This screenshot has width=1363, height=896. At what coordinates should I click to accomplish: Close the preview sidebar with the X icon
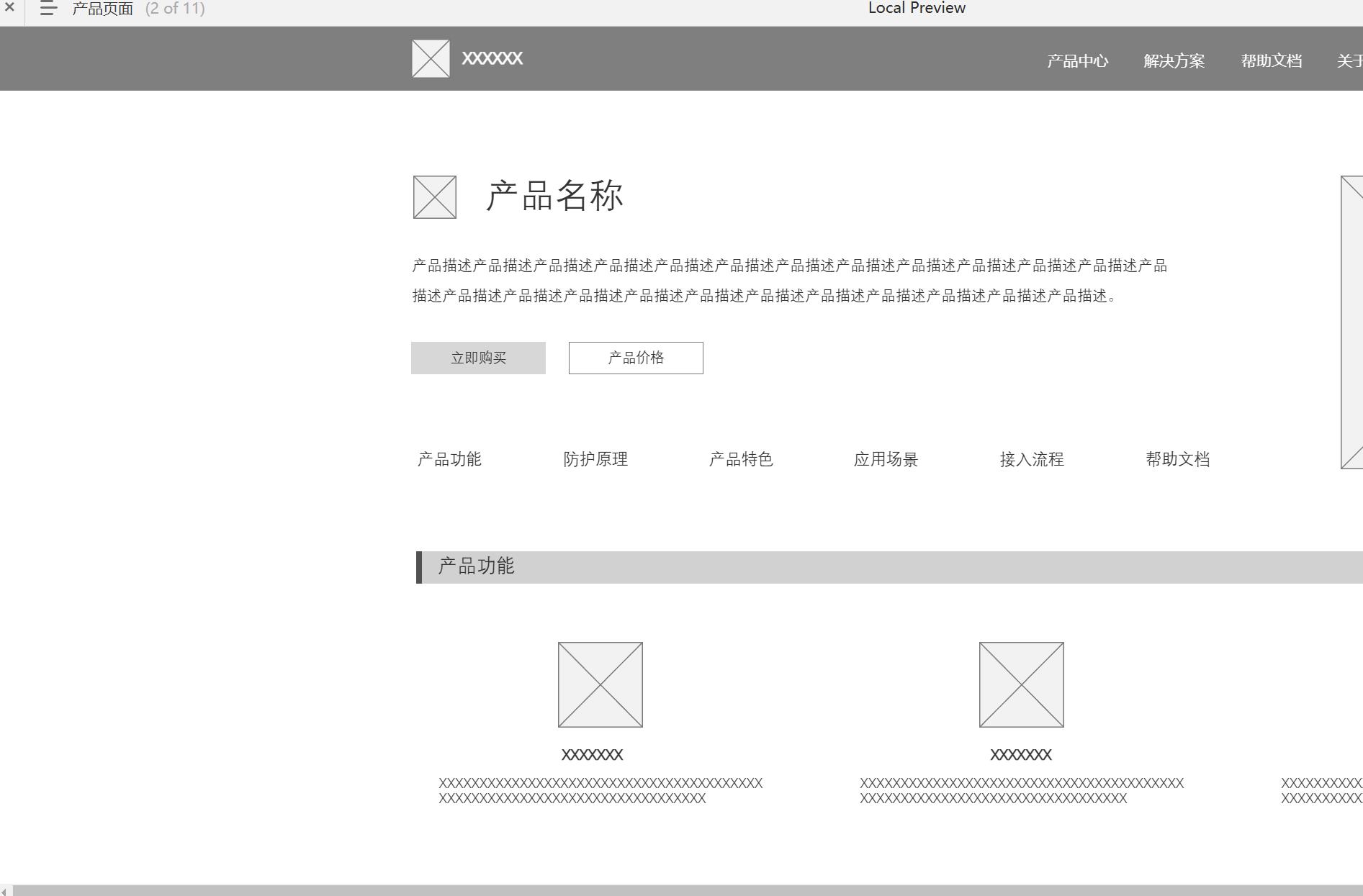pyautogui.click(x=9, y=7)
